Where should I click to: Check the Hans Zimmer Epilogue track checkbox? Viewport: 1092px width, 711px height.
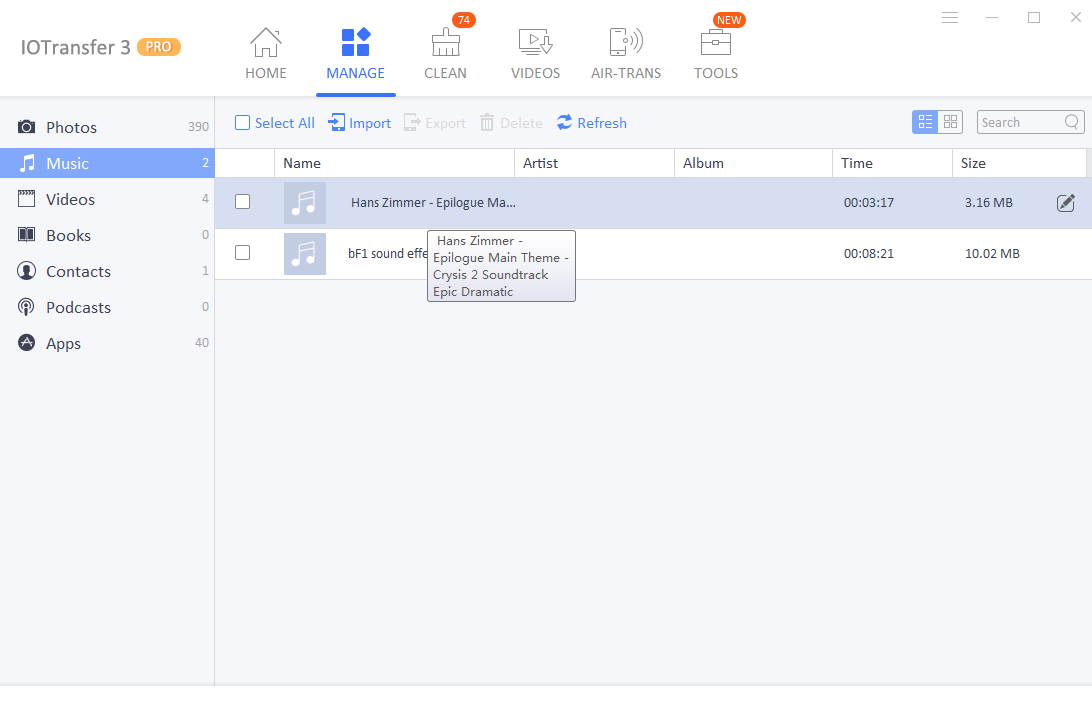[x=241, y=201]
